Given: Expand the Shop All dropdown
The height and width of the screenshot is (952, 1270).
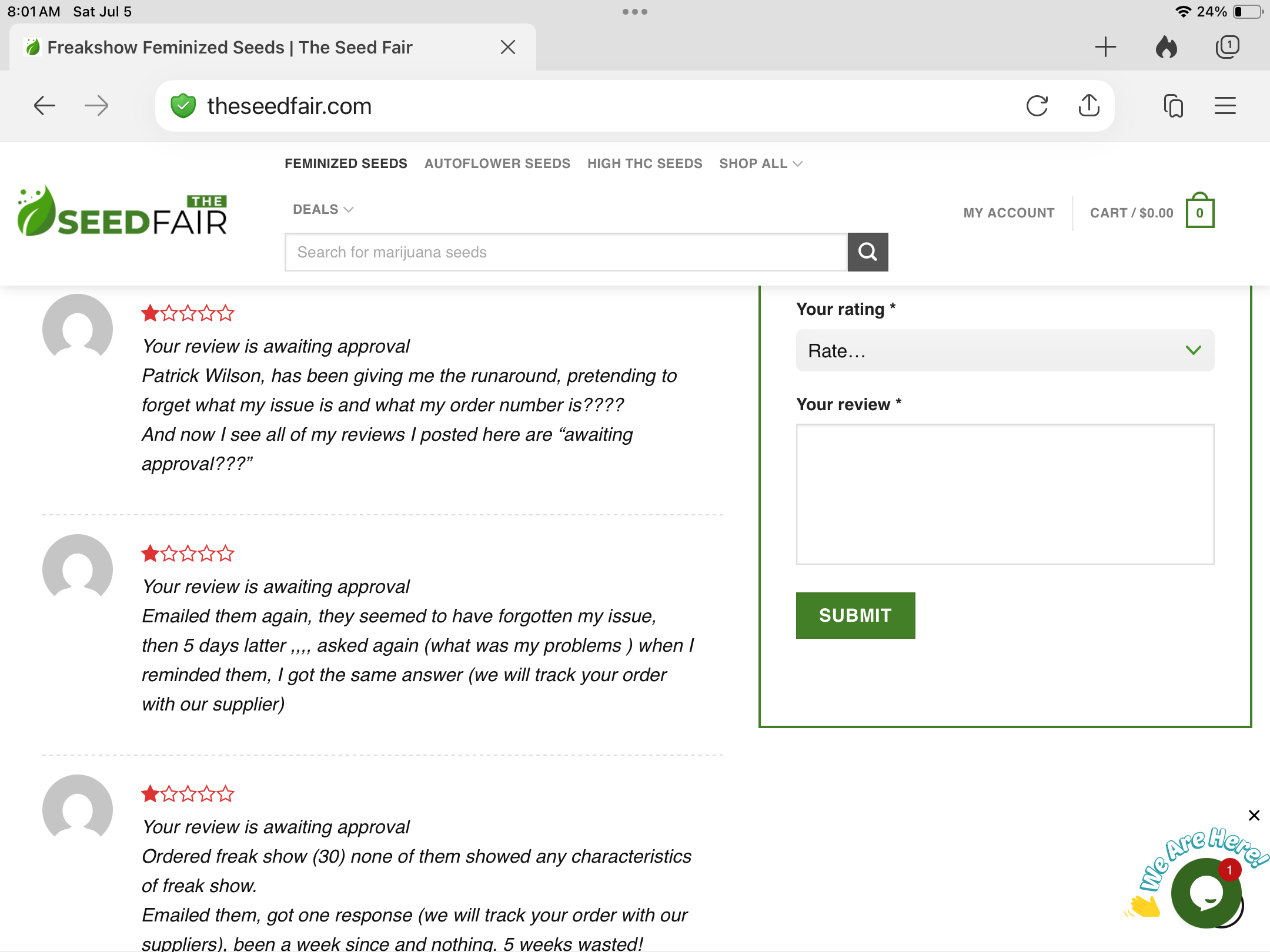Looking at the screenshot, I should [761, 163].
